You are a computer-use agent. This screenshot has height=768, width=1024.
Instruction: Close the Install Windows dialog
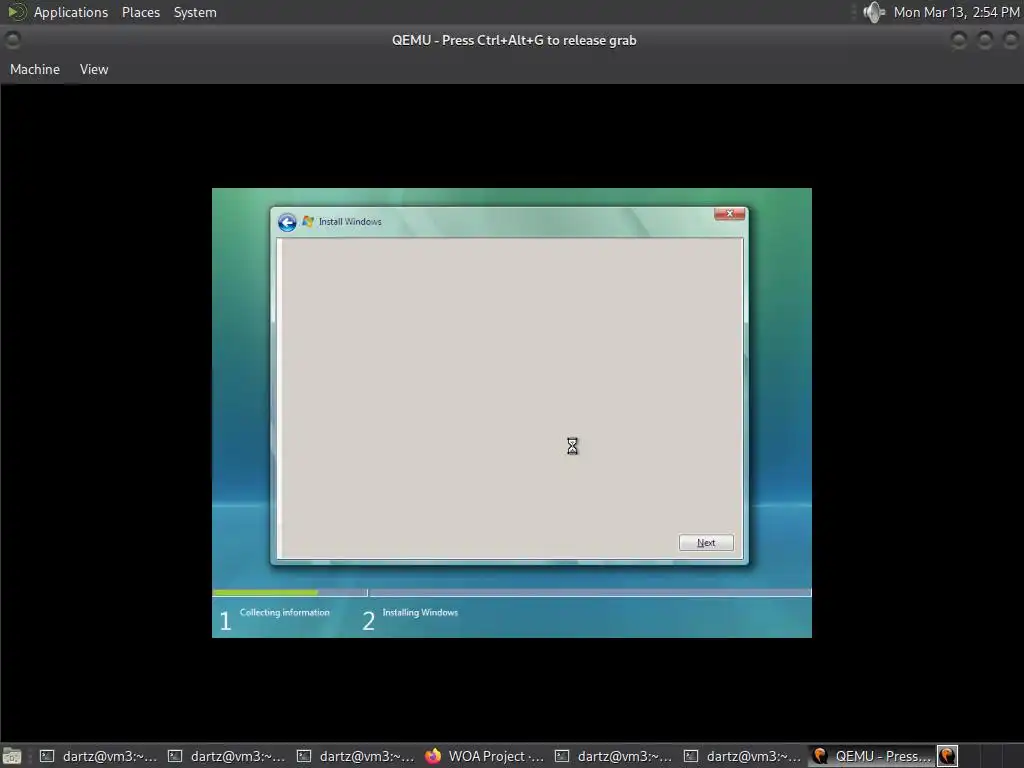[729, 214]
